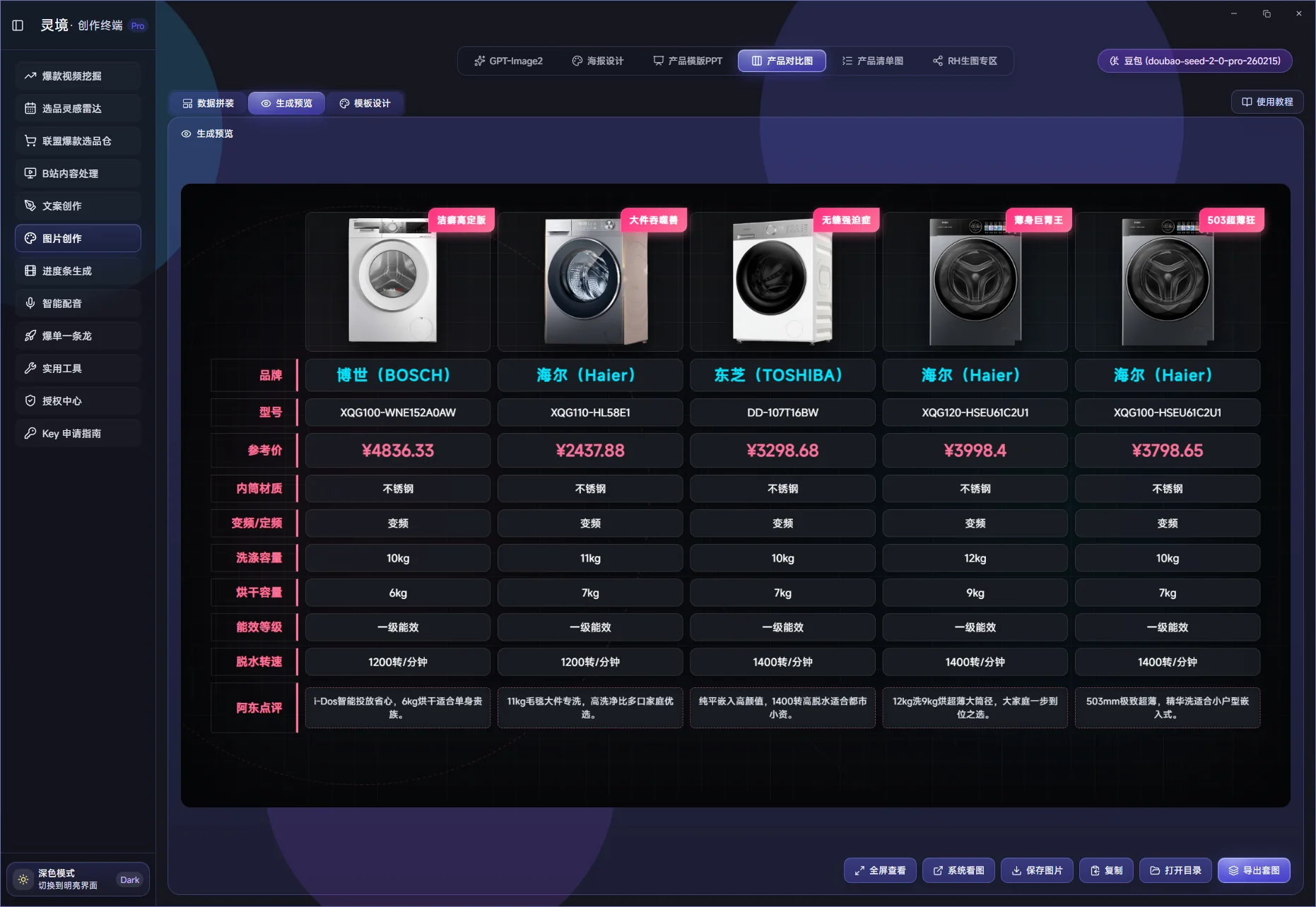
Task: Click the 12kg wash capacity cell
Action: coord(975,558)
